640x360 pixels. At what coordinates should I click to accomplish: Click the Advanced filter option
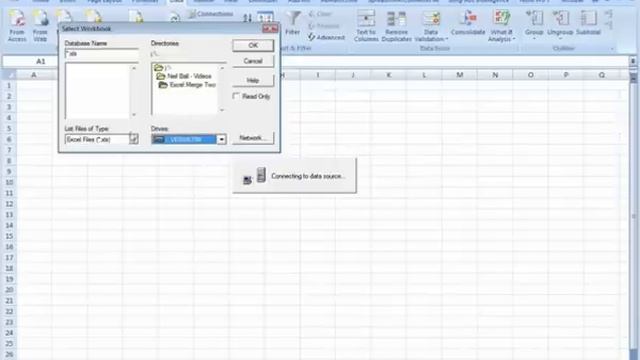click(326, 38)
